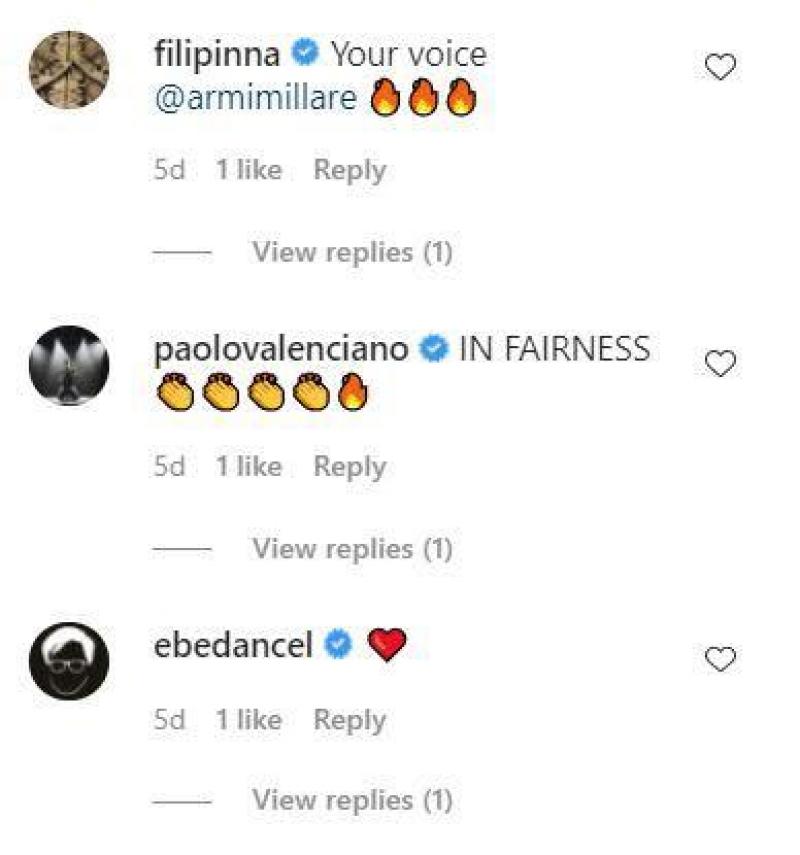The image size is (800, 855).
Task: View likes on filipinna's comment
Action: pyautogui.click(x=248, y=169)
